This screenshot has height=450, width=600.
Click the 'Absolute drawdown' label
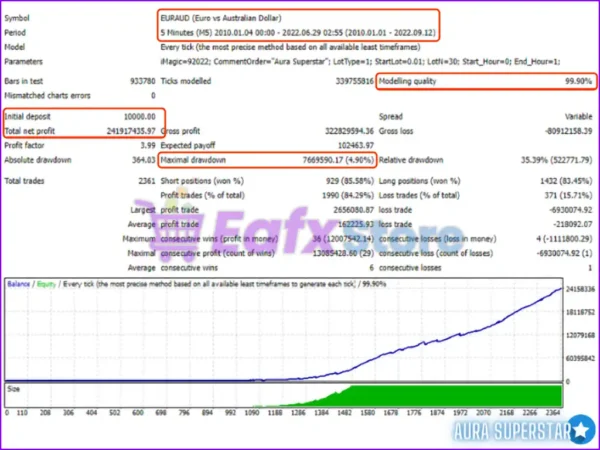click(x=38, y=160)
